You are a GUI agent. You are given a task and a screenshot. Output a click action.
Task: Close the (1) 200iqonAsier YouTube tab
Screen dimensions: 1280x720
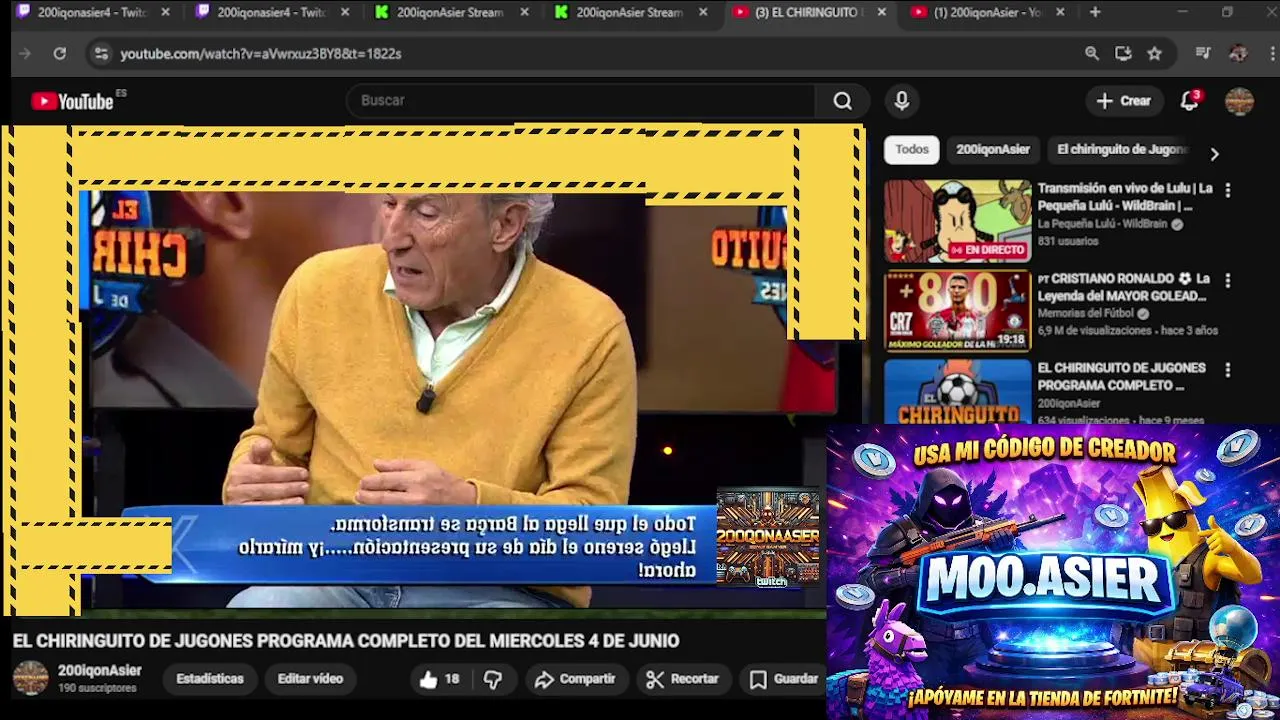(1060, 12)
